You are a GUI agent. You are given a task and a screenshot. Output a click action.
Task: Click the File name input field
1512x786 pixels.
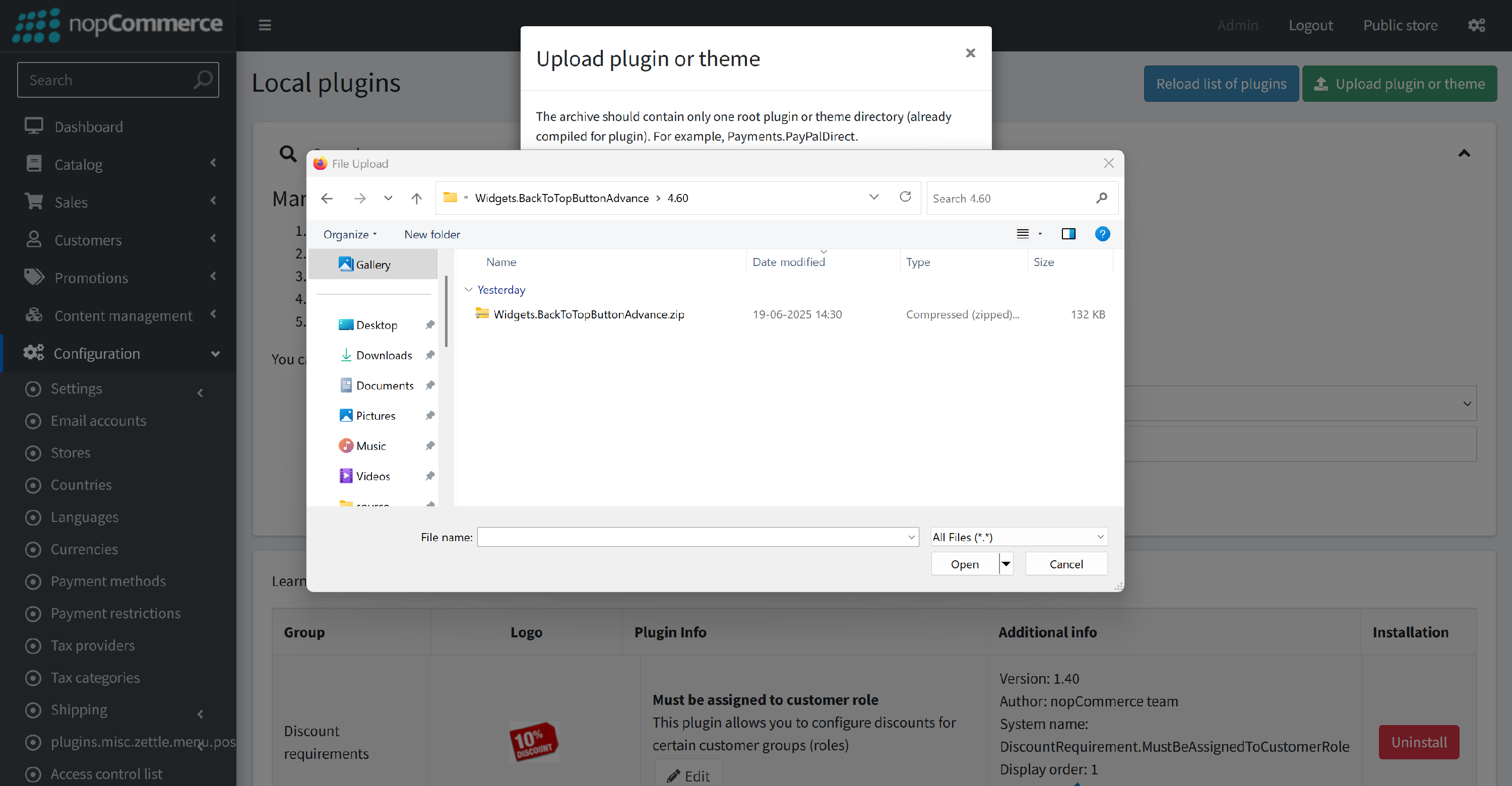(x=692, y=537)
